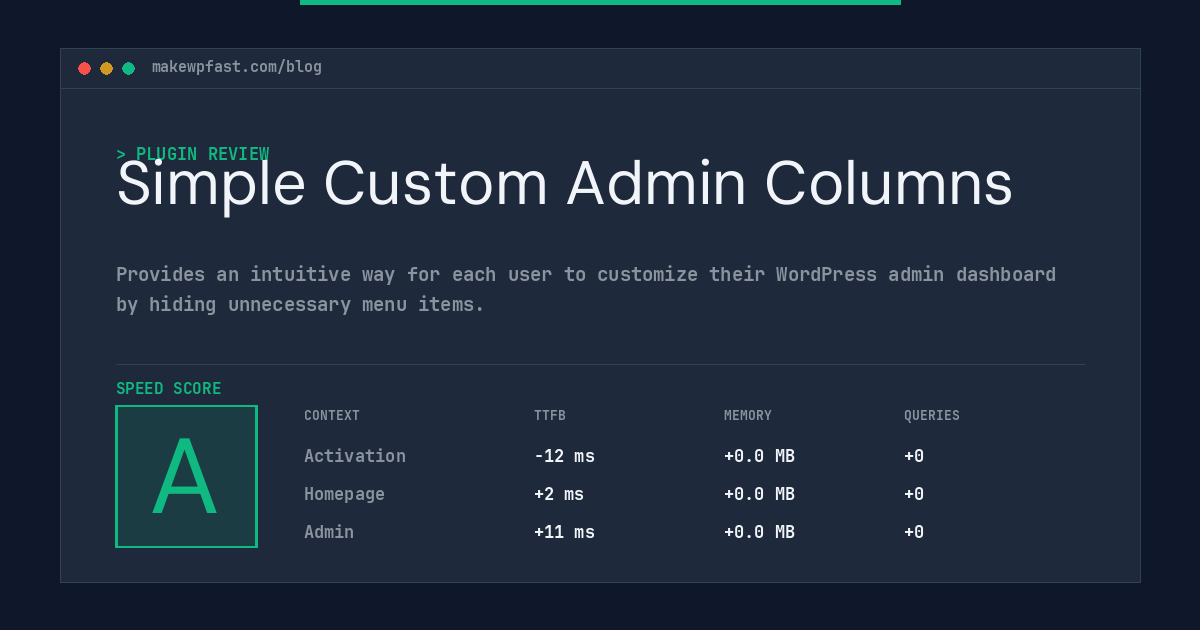Click Activation queries value +0

click(x=914, y=456)
